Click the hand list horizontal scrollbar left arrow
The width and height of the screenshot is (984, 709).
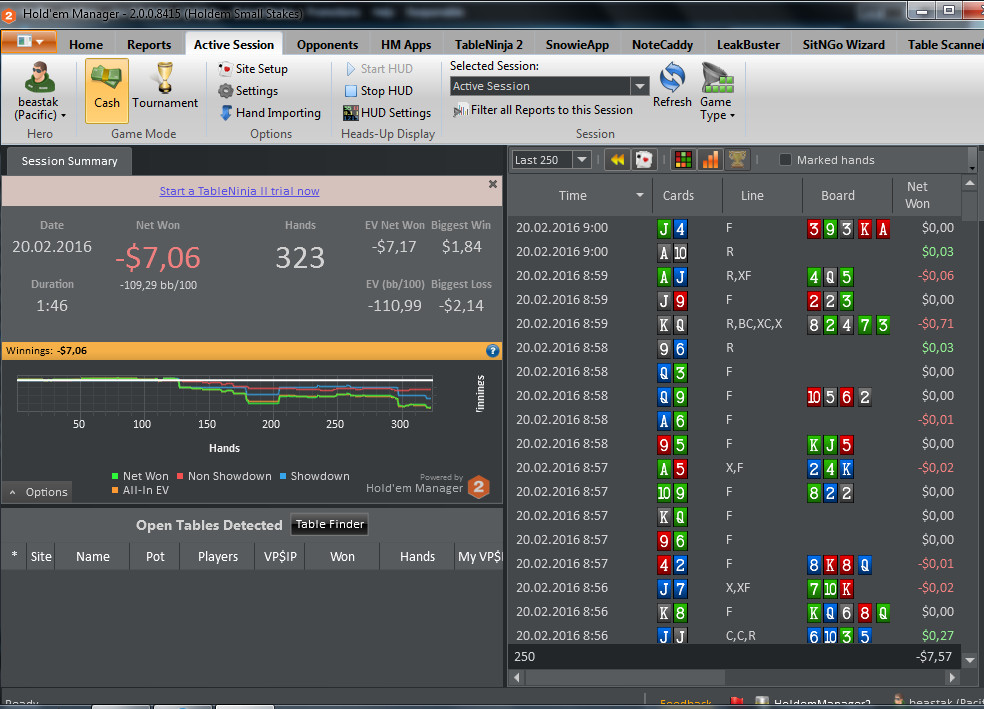(x=517, y=678)
